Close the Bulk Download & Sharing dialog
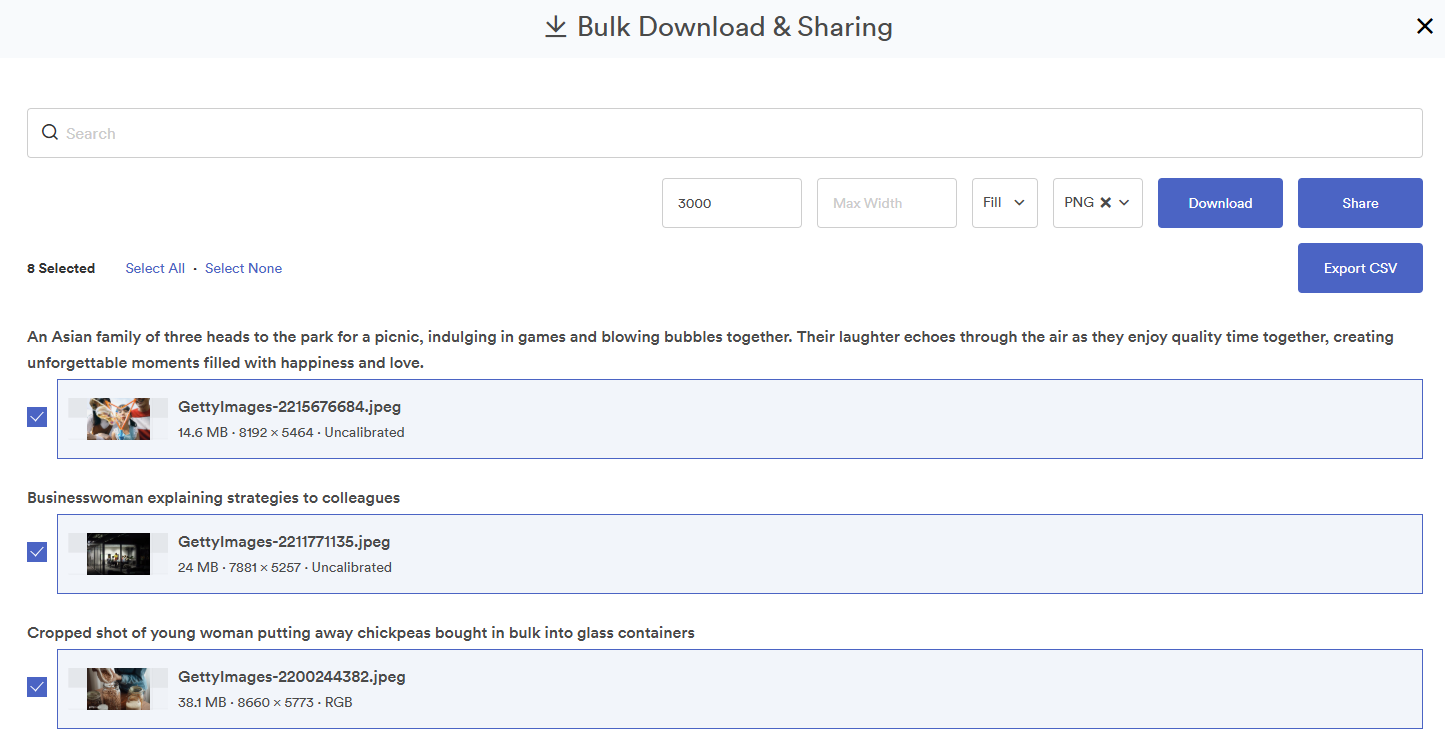The width and height of the screenshot is (1445, 738). point(1425,27)
